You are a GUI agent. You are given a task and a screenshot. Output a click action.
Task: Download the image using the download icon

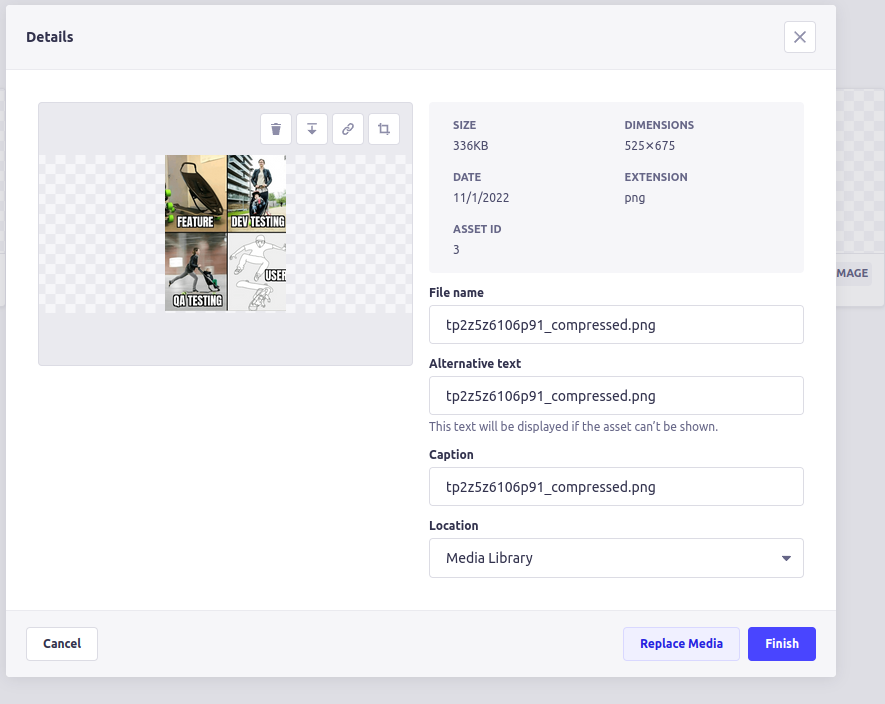(312, 128)
